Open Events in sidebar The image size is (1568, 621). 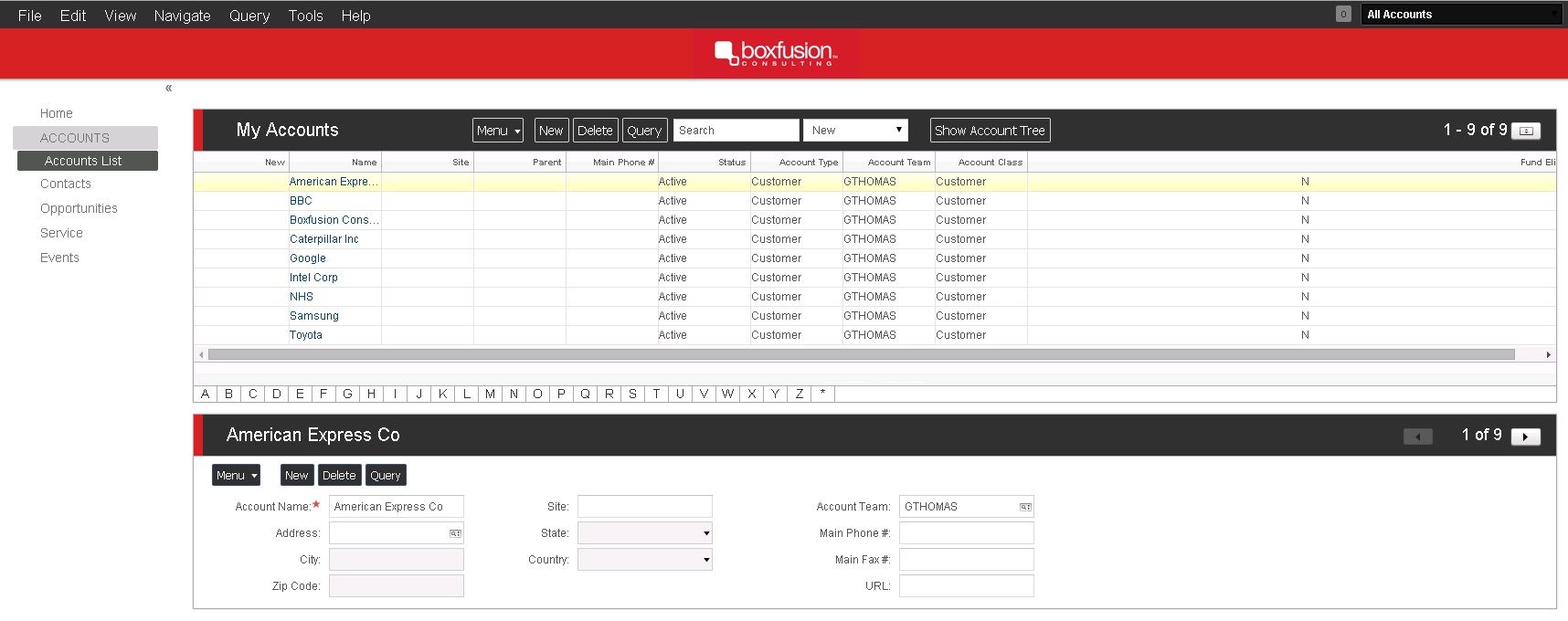tap(59, 258)
